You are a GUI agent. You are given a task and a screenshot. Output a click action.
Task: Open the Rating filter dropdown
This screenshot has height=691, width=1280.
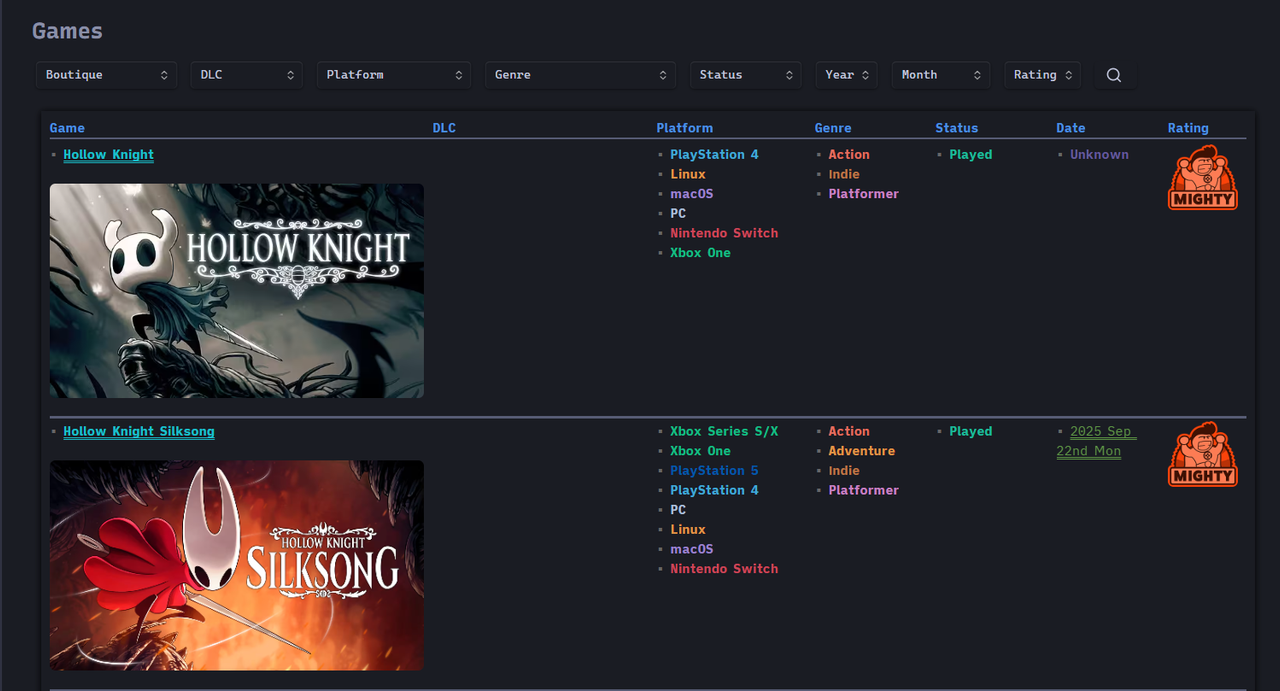coord(1042,75)
